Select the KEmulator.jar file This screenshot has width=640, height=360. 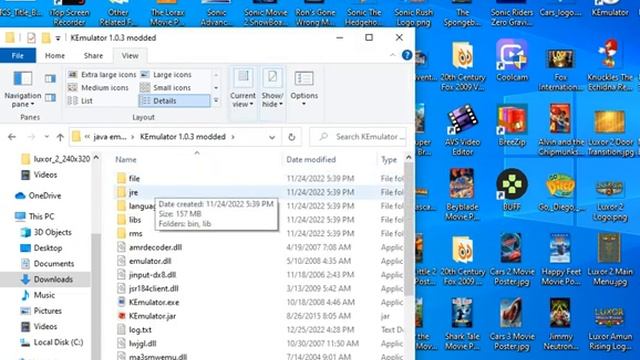(x=152, y=316)
